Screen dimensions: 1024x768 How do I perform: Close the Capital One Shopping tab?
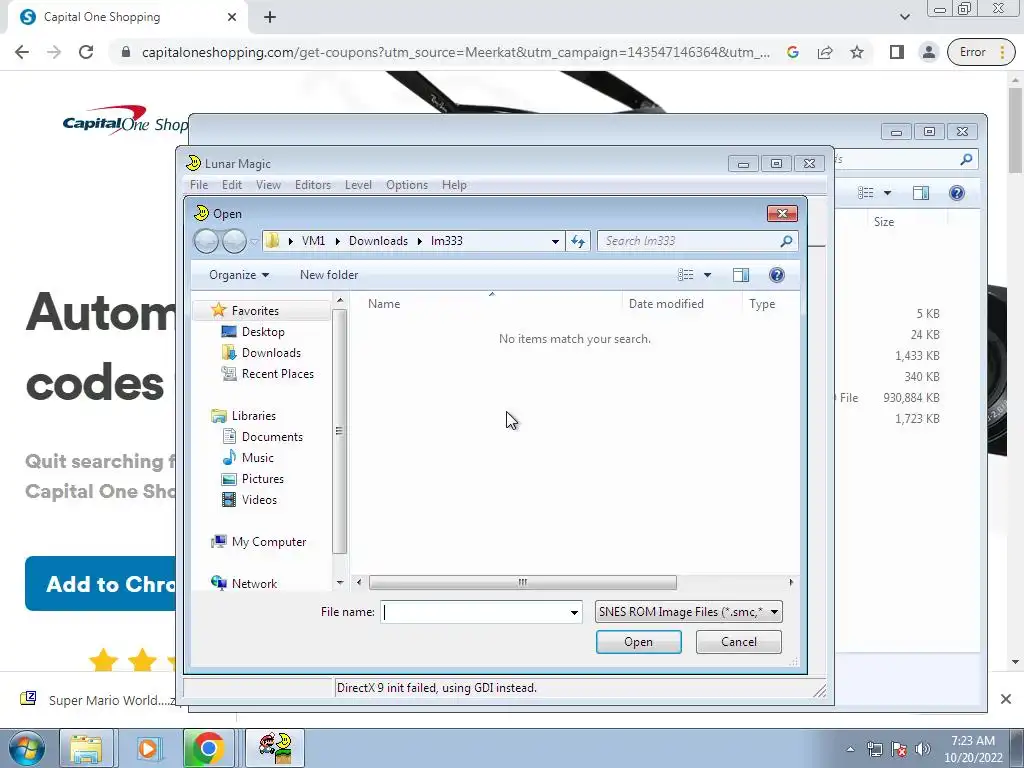point(232,17)
